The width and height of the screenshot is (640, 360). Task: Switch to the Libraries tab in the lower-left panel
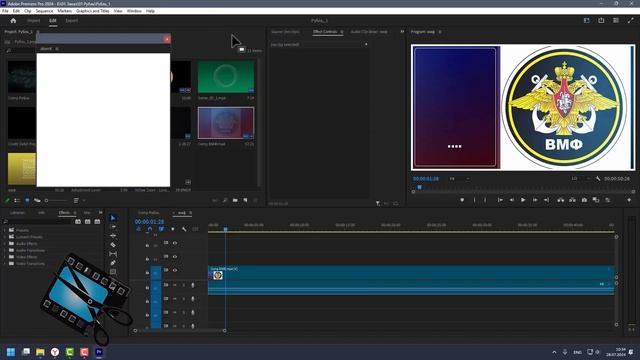click(x=17, y=213)
